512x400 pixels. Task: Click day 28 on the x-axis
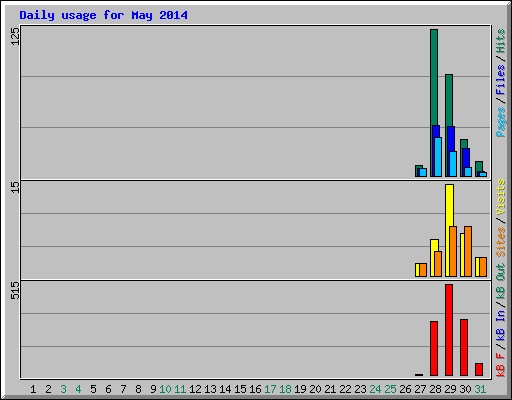coord(435,389)
